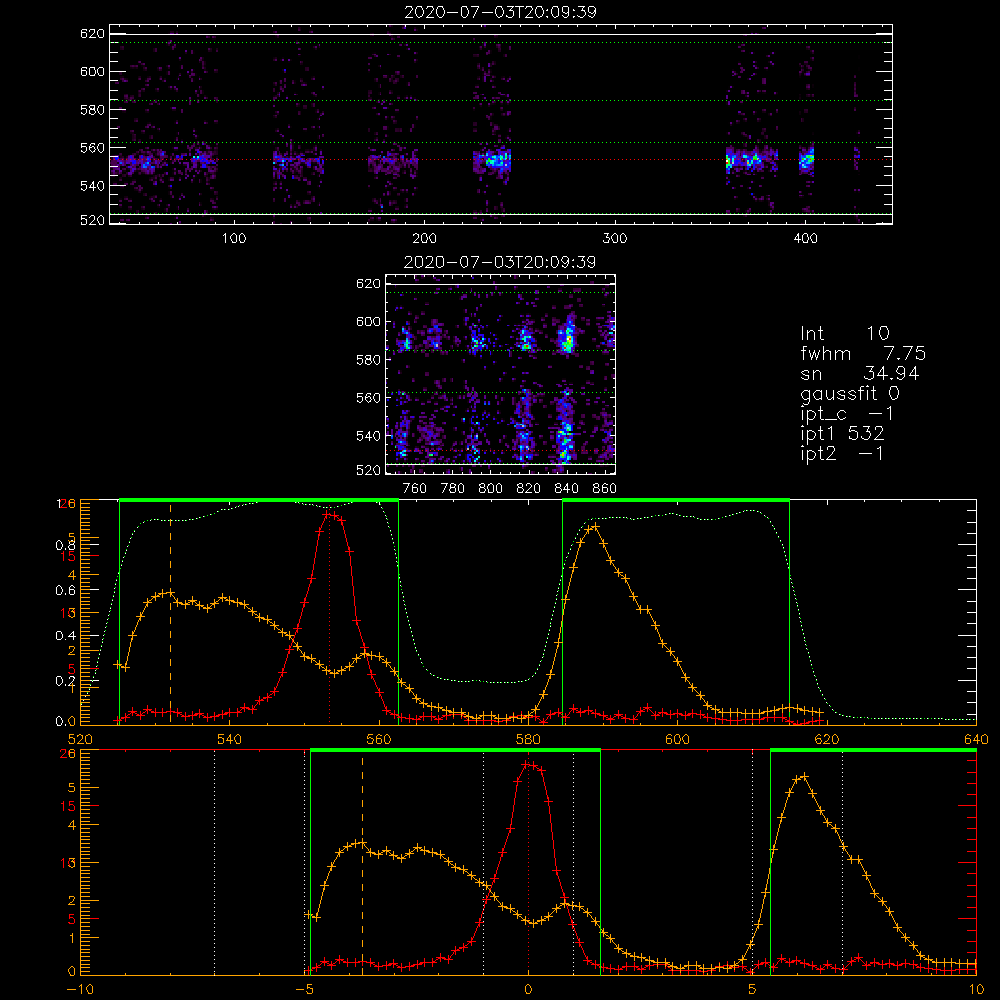Image resolution: width=1000 pixels, height=1000 pixels.
Task: Click the 540 label on middle plot y-axis
Action: 369,436
